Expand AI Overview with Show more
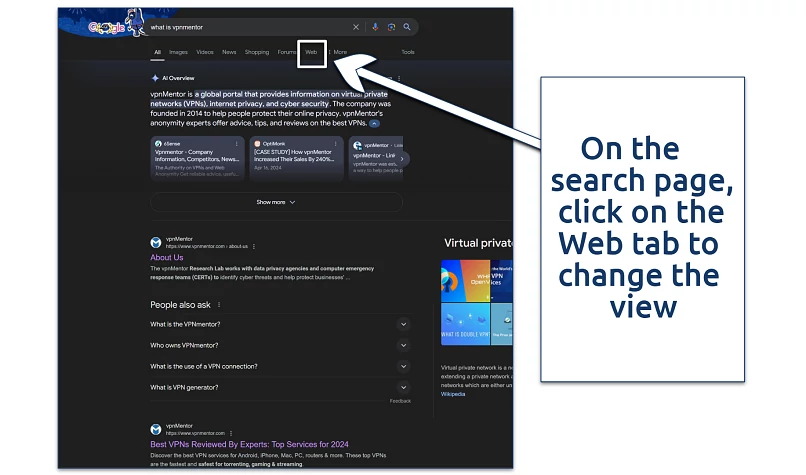This screenshot has height=475, width=806. [276, 202]
